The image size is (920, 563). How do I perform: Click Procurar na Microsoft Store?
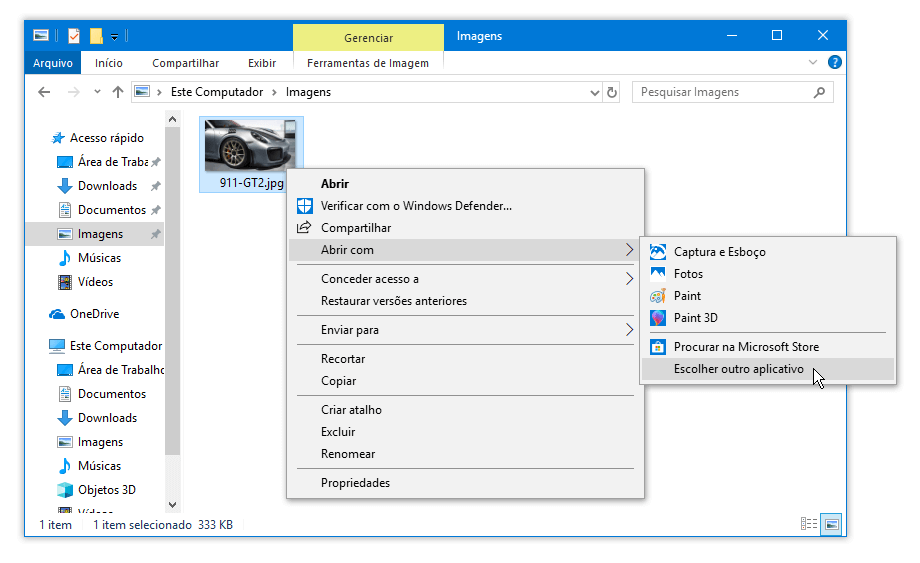click(x=745, y=347)
